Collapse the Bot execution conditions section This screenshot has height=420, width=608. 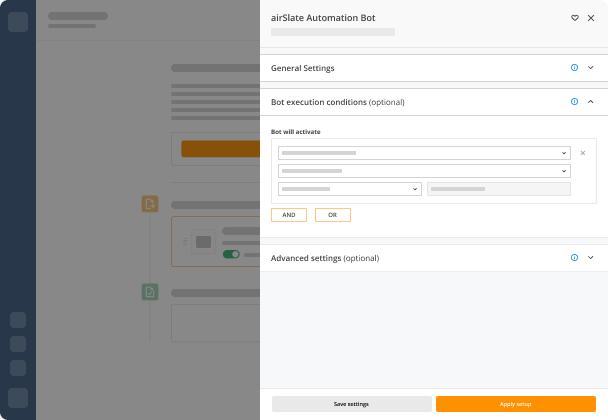pos(591,102)
